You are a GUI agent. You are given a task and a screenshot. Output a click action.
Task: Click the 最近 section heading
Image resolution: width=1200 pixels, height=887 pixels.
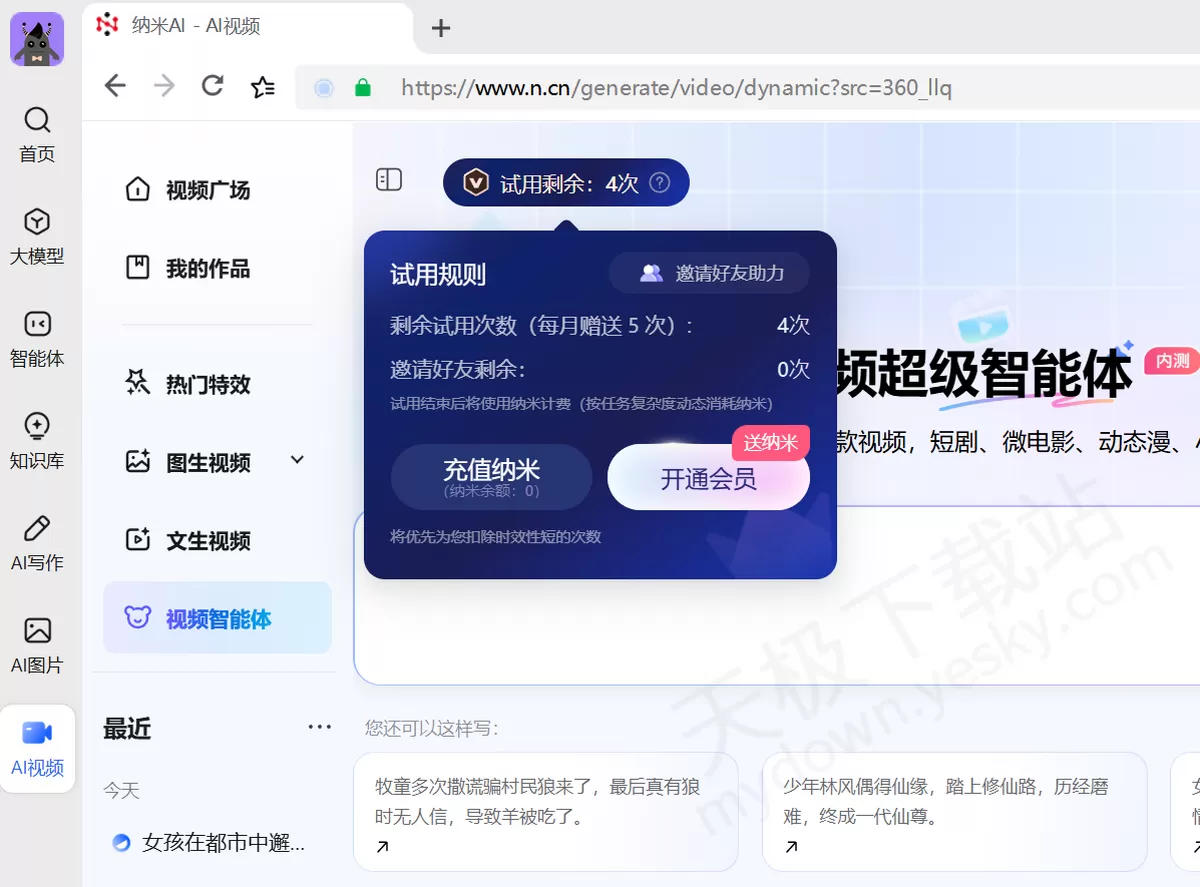click(127, 728)
